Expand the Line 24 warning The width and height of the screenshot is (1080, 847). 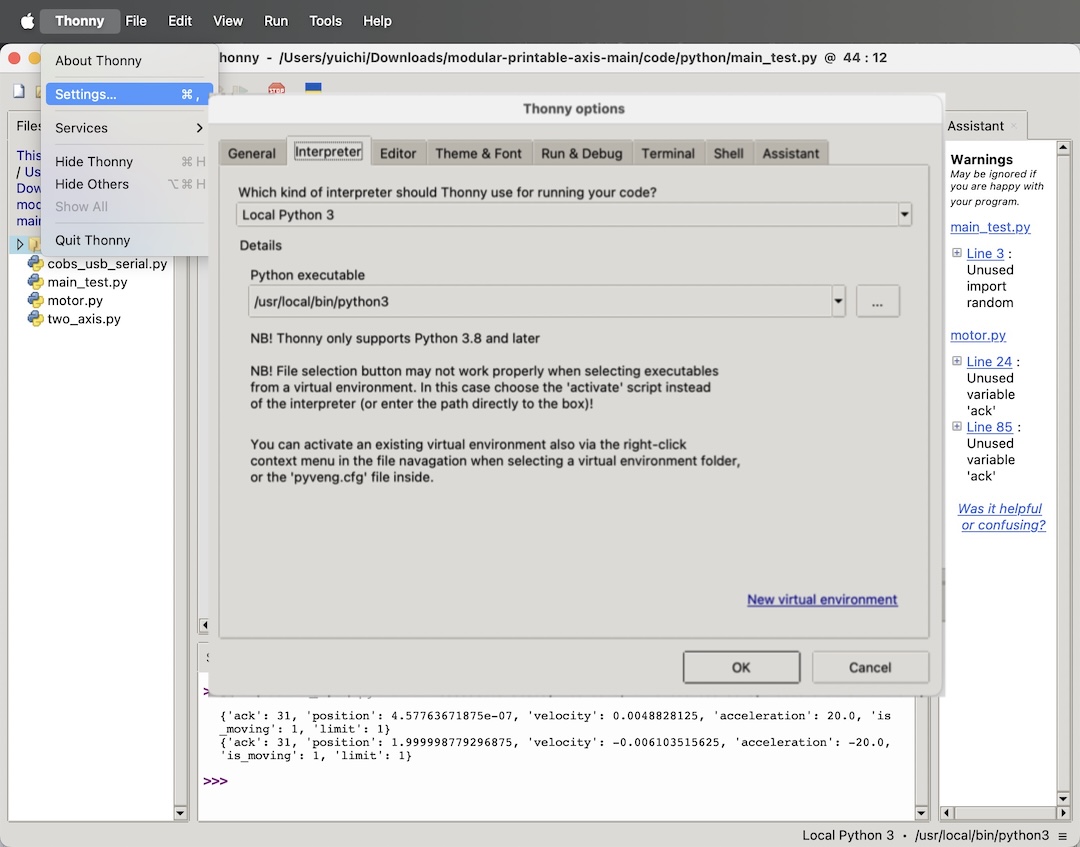pos(957,361)
